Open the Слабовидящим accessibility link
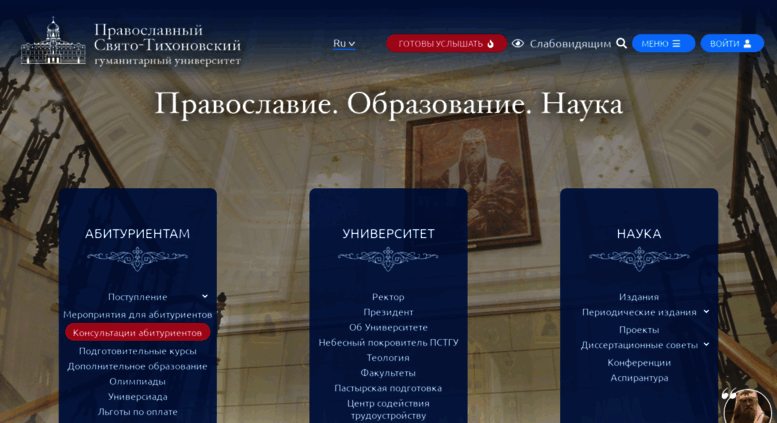 point(570,44)
